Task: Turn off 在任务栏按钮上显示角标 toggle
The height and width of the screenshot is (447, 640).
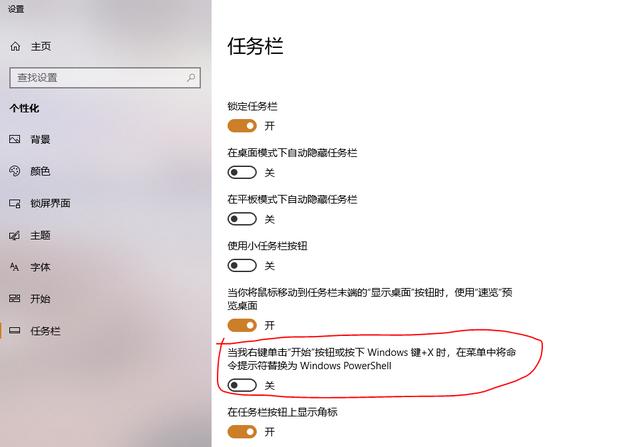Action: coord(242,431)
